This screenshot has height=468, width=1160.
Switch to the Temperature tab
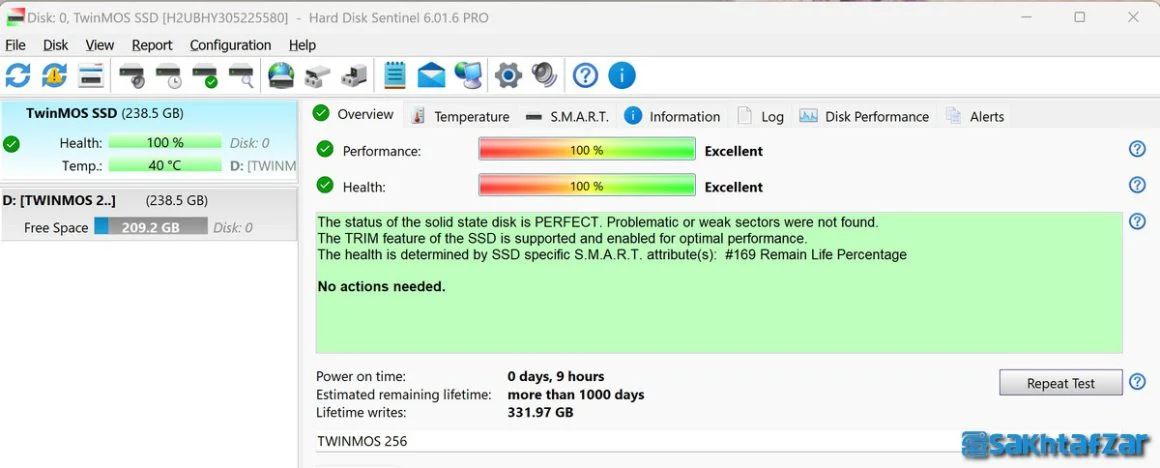(x=462, y=116)
